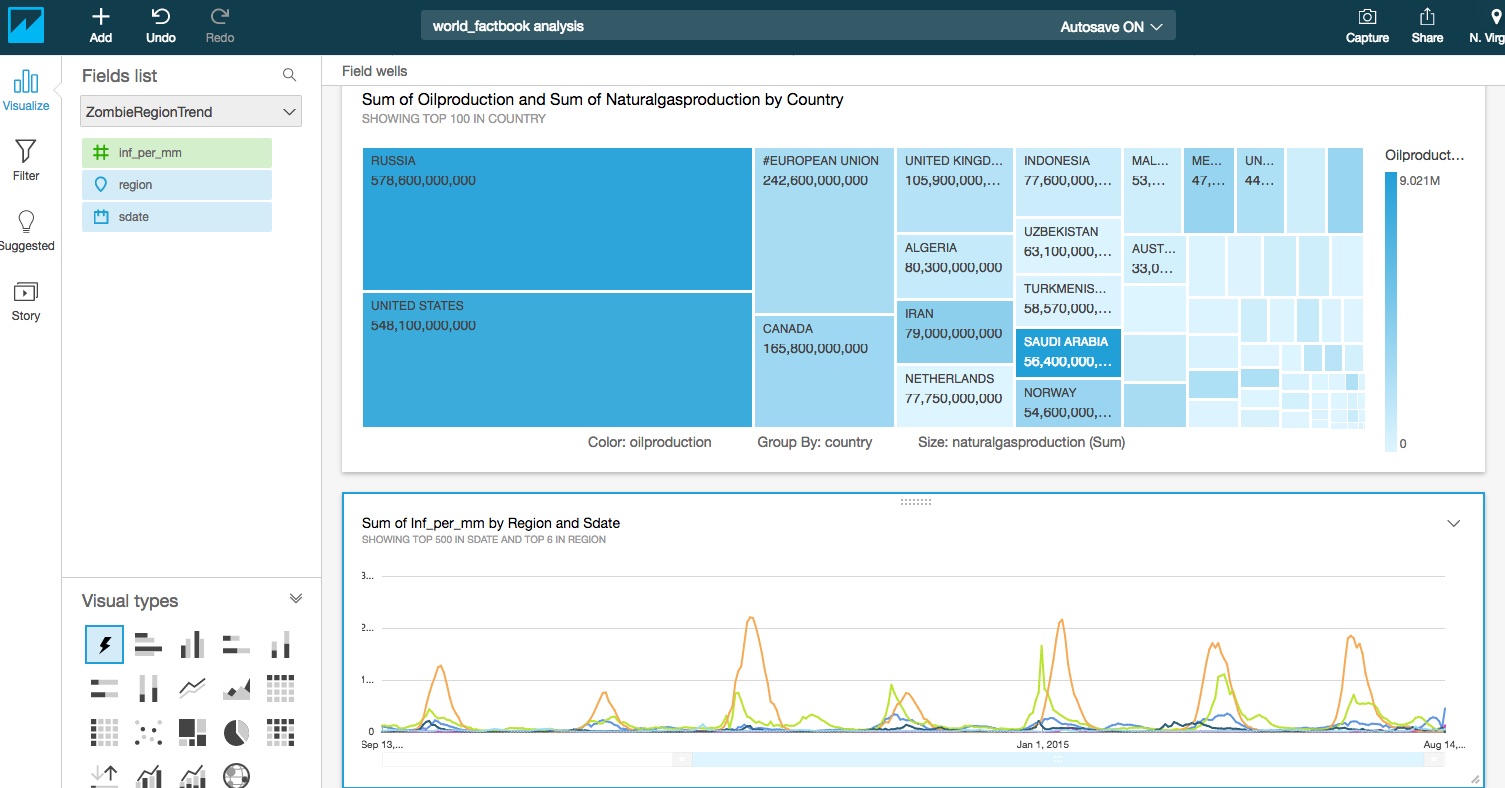
Task: Select the horizontal stacked bar chart type
Action: [x=236, y=645]
